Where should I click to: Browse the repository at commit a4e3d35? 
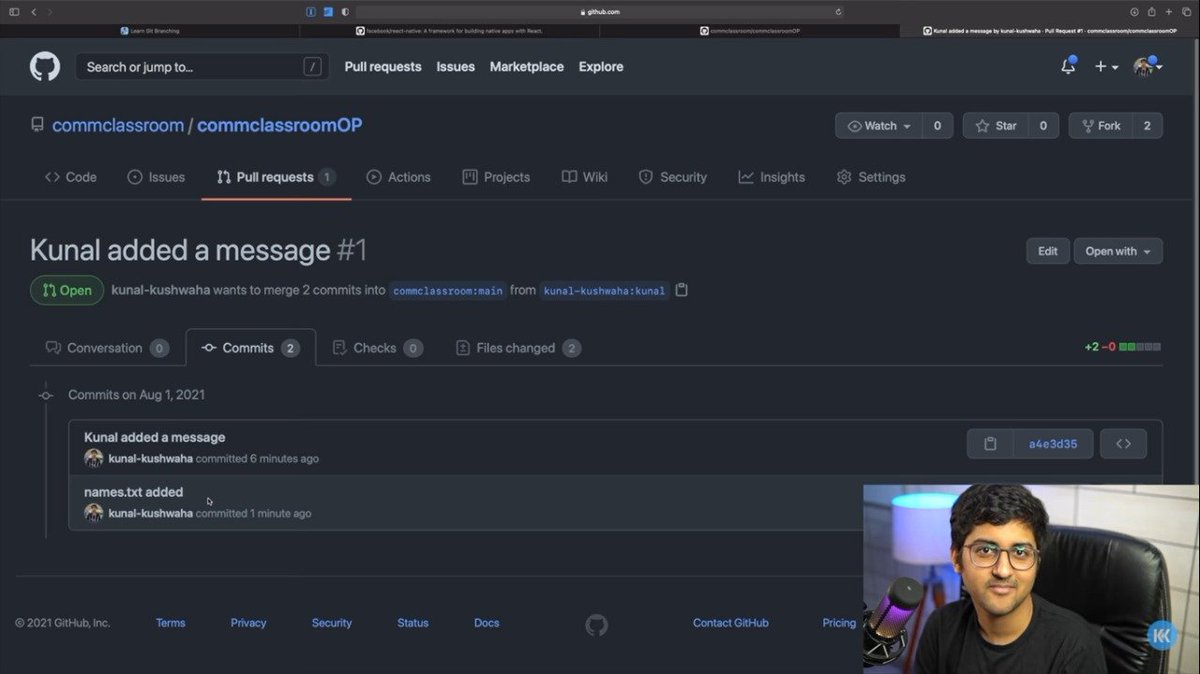[1123, 444]
